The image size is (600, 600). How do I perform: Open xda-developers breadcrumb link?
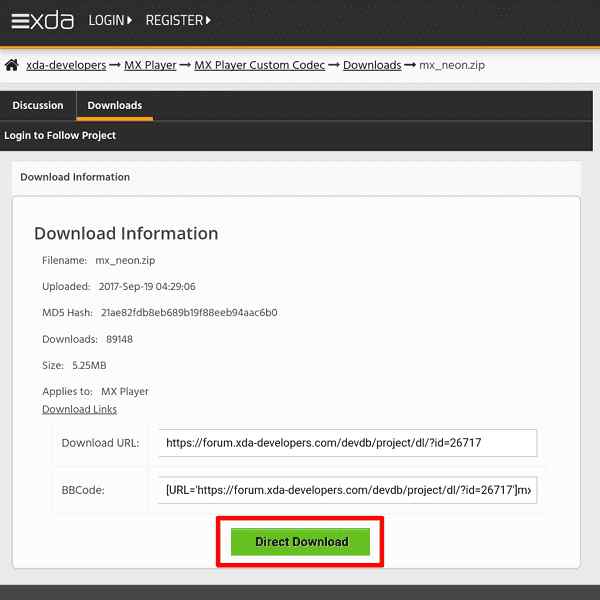click(66, 65)
